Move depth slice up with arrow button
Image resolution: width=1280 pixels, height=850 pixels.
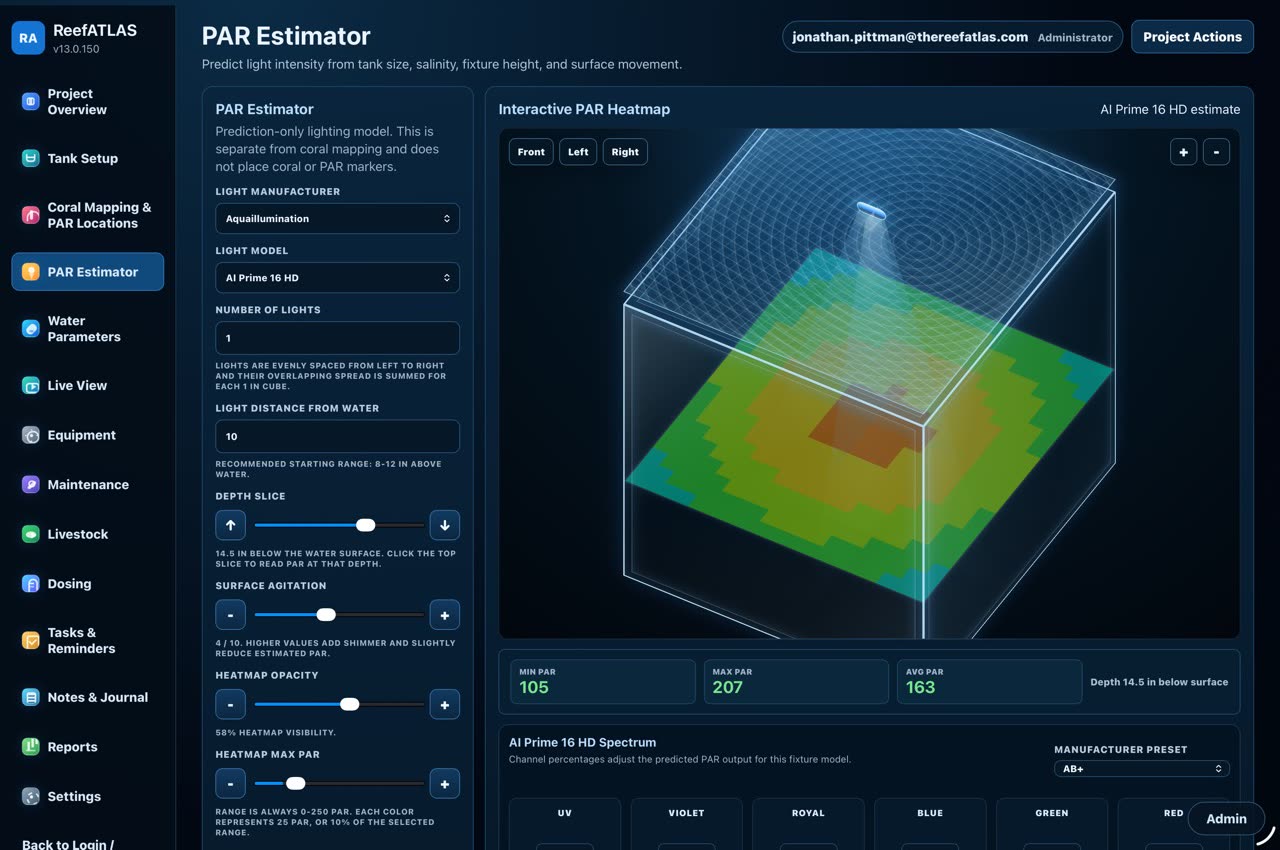tap(230, 525)
